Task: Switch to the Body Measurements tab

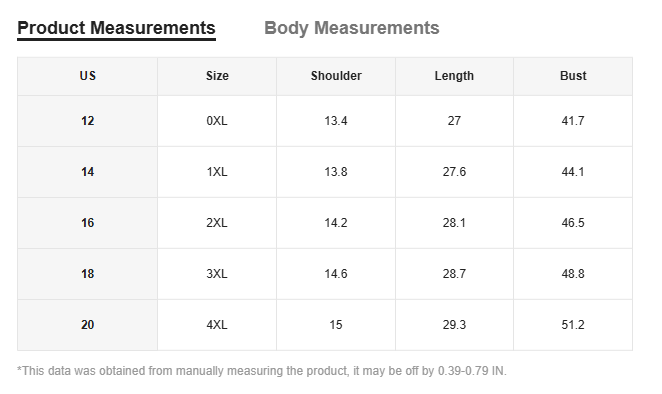Action: point(352,28)
